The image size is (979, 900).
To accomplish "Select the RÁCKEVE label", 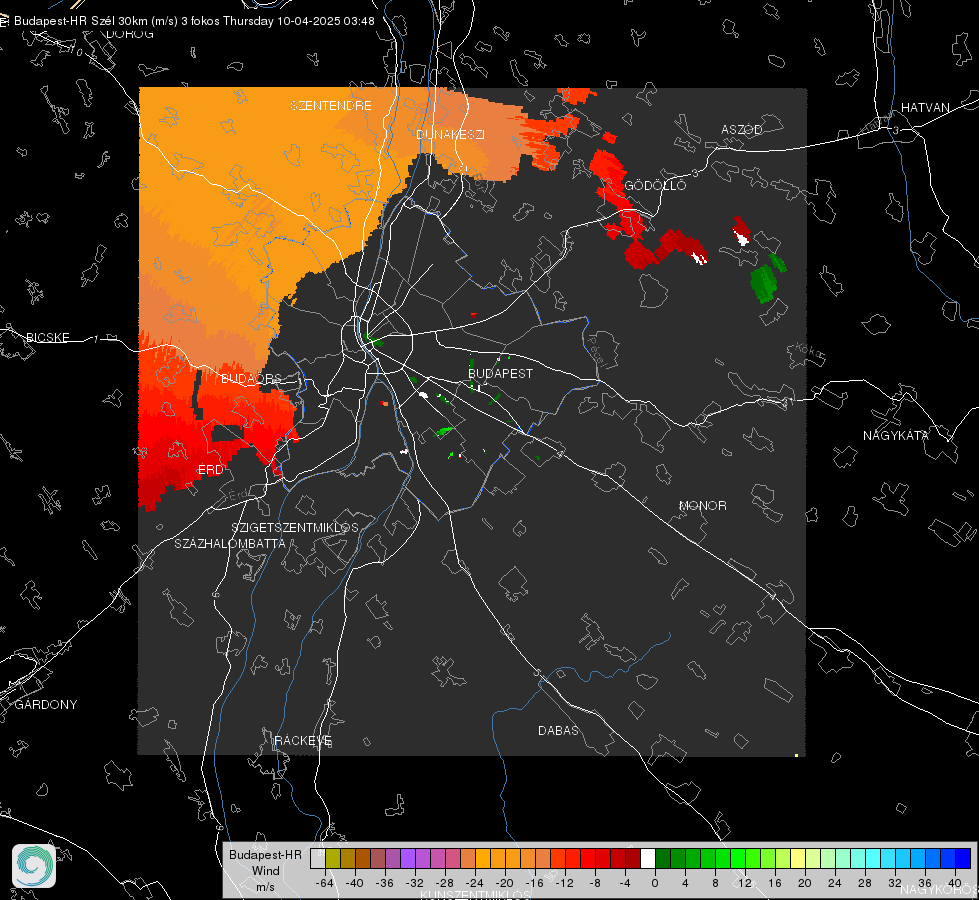I will pos(303,740).
